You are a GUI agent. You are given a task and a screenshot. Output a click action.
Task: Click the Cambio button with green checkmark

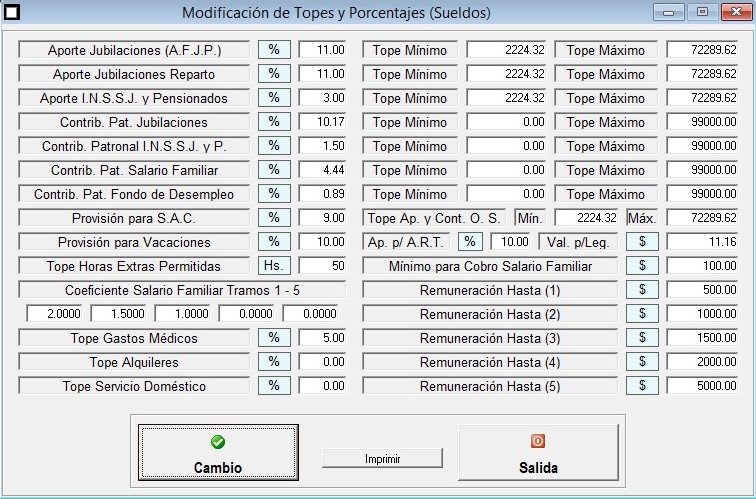coord(218,453)
